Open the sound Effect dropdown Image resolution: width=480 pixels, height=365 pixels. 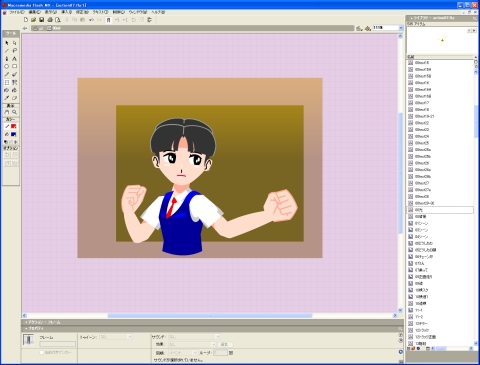[x=213, y=344]
